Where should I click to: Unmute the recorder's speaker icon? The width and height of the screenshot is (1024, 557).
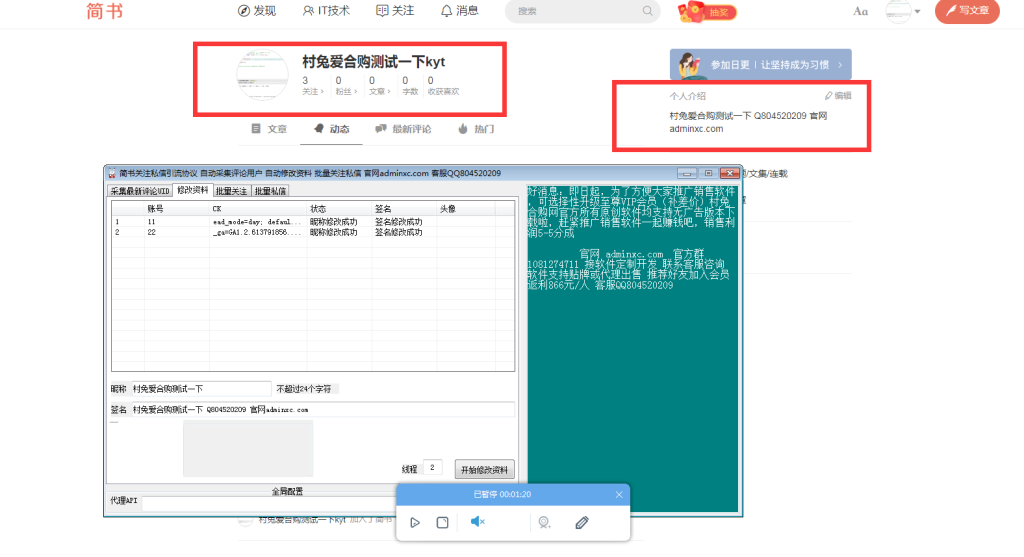(x=478, y=522)
